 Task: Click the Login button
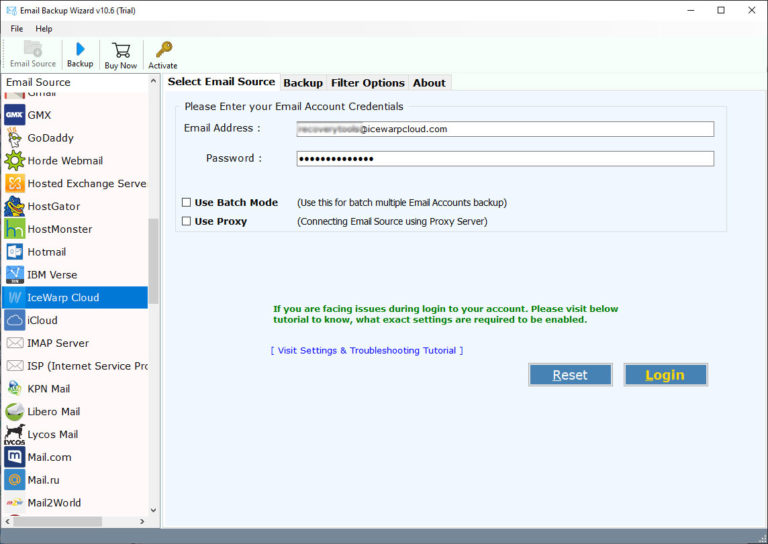(665, 375)
